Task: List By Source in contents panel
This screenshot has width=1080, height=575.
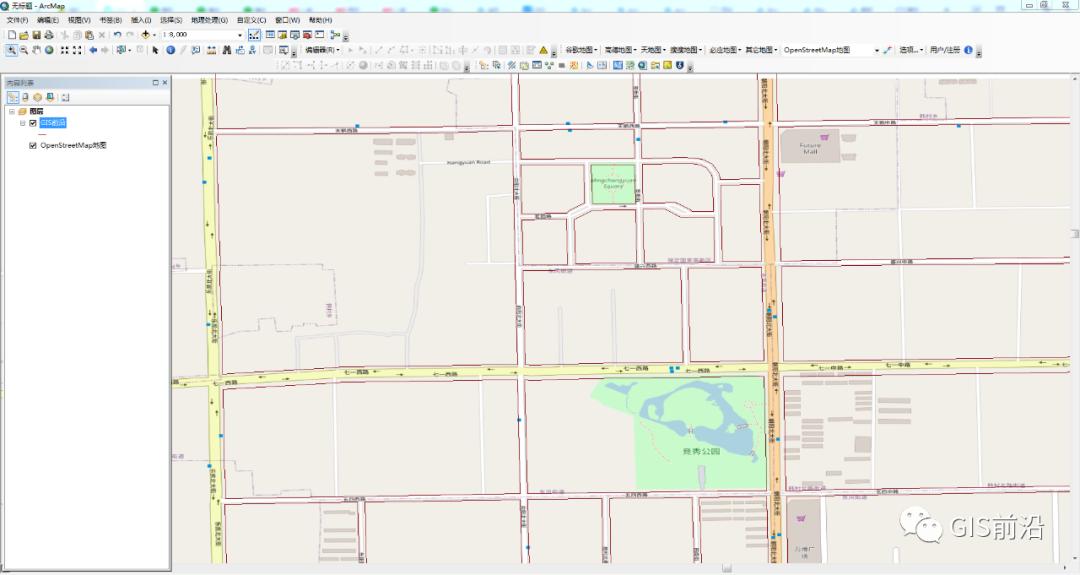Action: coord(25,97)
